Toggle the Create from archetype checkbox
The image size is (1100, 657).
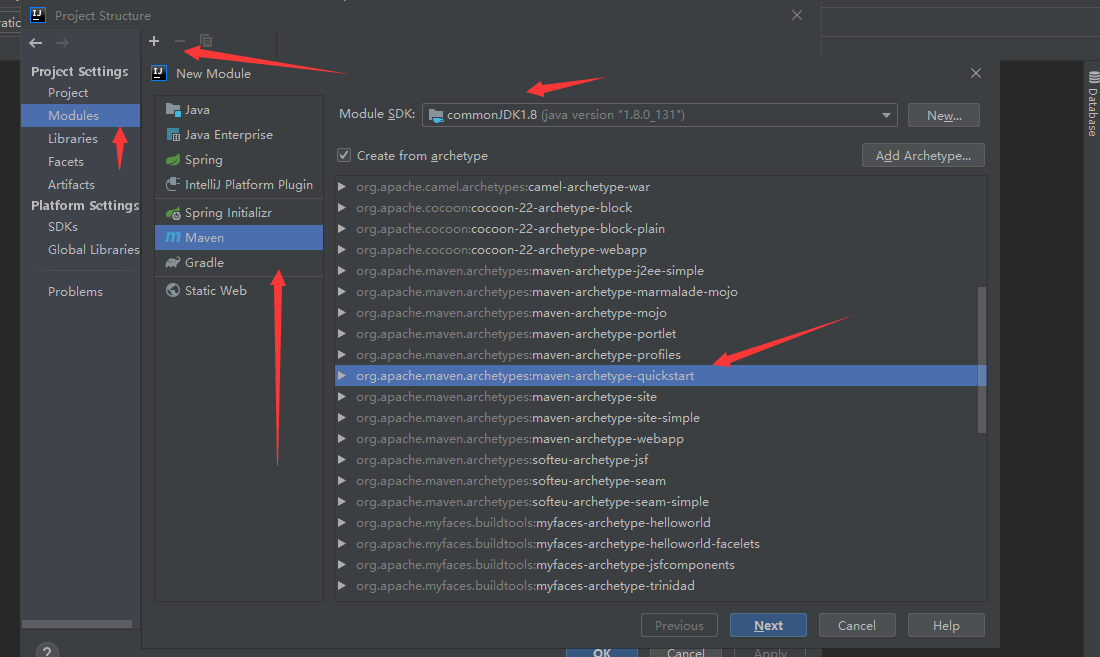coord(344,155)
